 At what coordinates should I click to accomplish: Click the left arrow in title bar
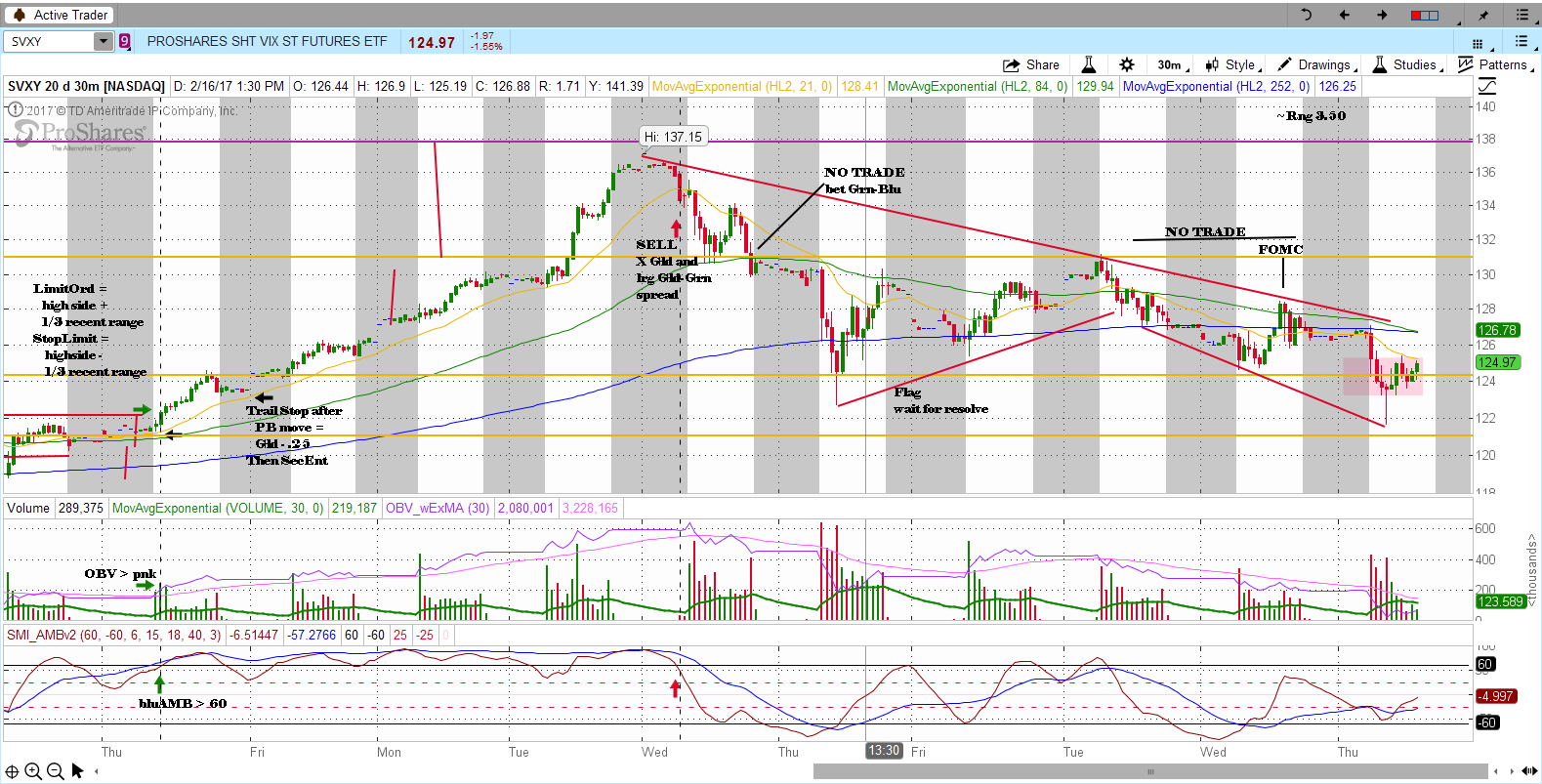(1345, 15)
